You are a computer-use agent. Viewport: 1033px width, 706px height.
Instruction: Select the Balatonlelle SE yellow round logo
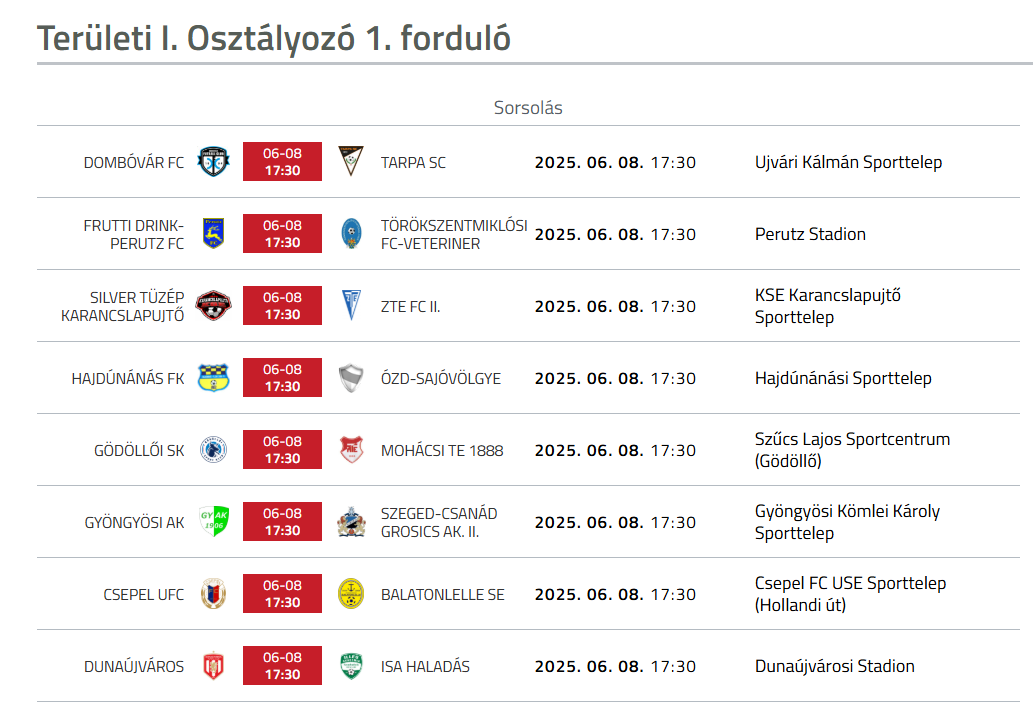point(351,593)
